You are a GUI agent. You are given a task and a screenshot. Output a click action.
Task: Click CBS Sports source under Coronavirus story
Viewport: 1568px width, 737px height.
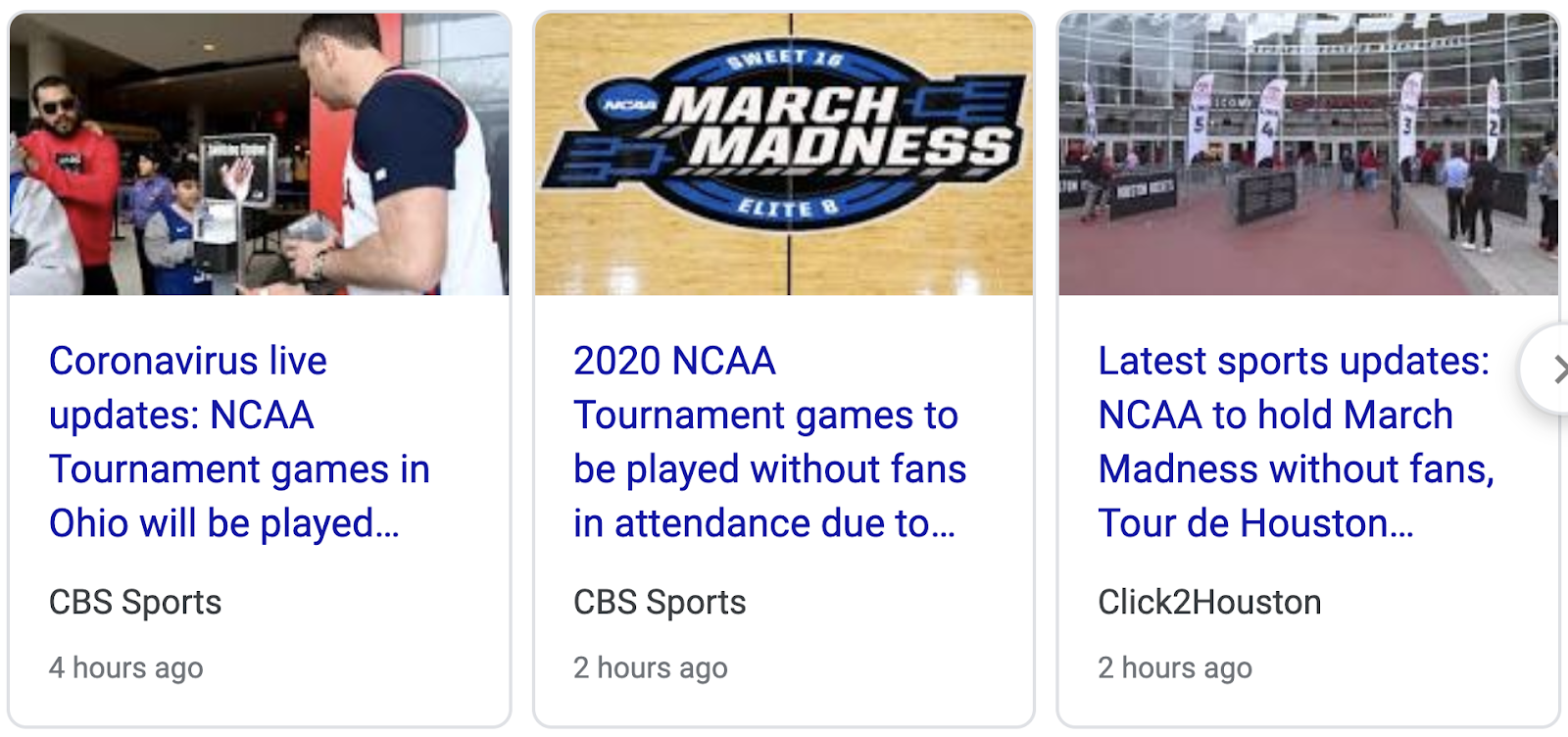[135, 602]
